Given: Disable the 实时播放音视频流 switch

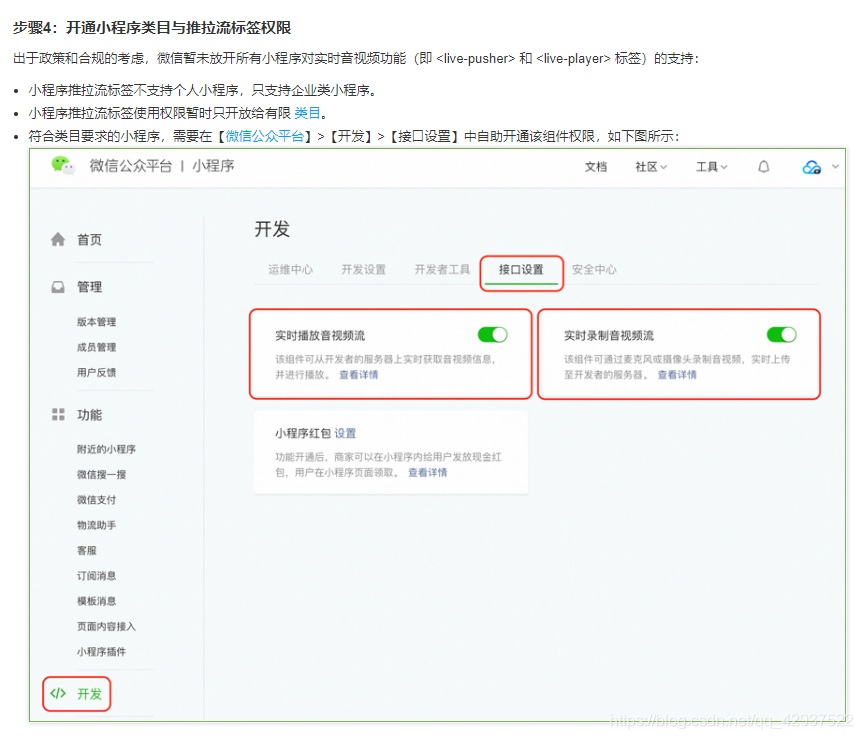Looking at the screenshot, I should tap(491, 335).
